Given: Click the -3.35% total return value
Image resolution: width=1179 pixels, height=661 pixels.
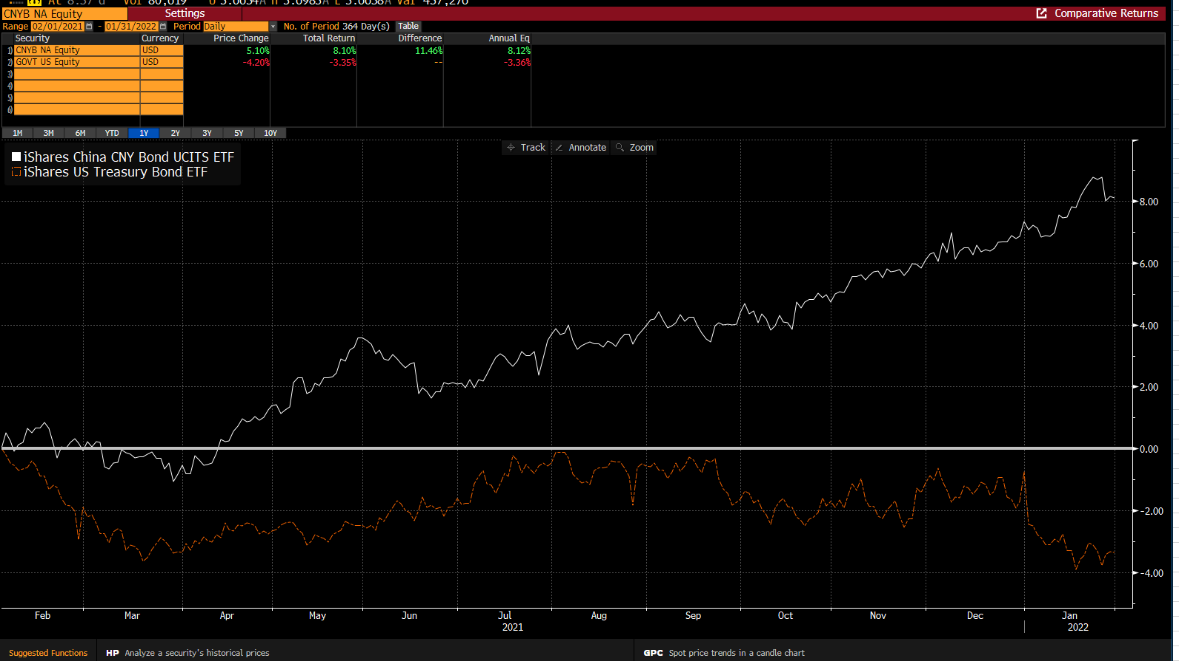Looking at the screenshot, I should coord(343,62).
